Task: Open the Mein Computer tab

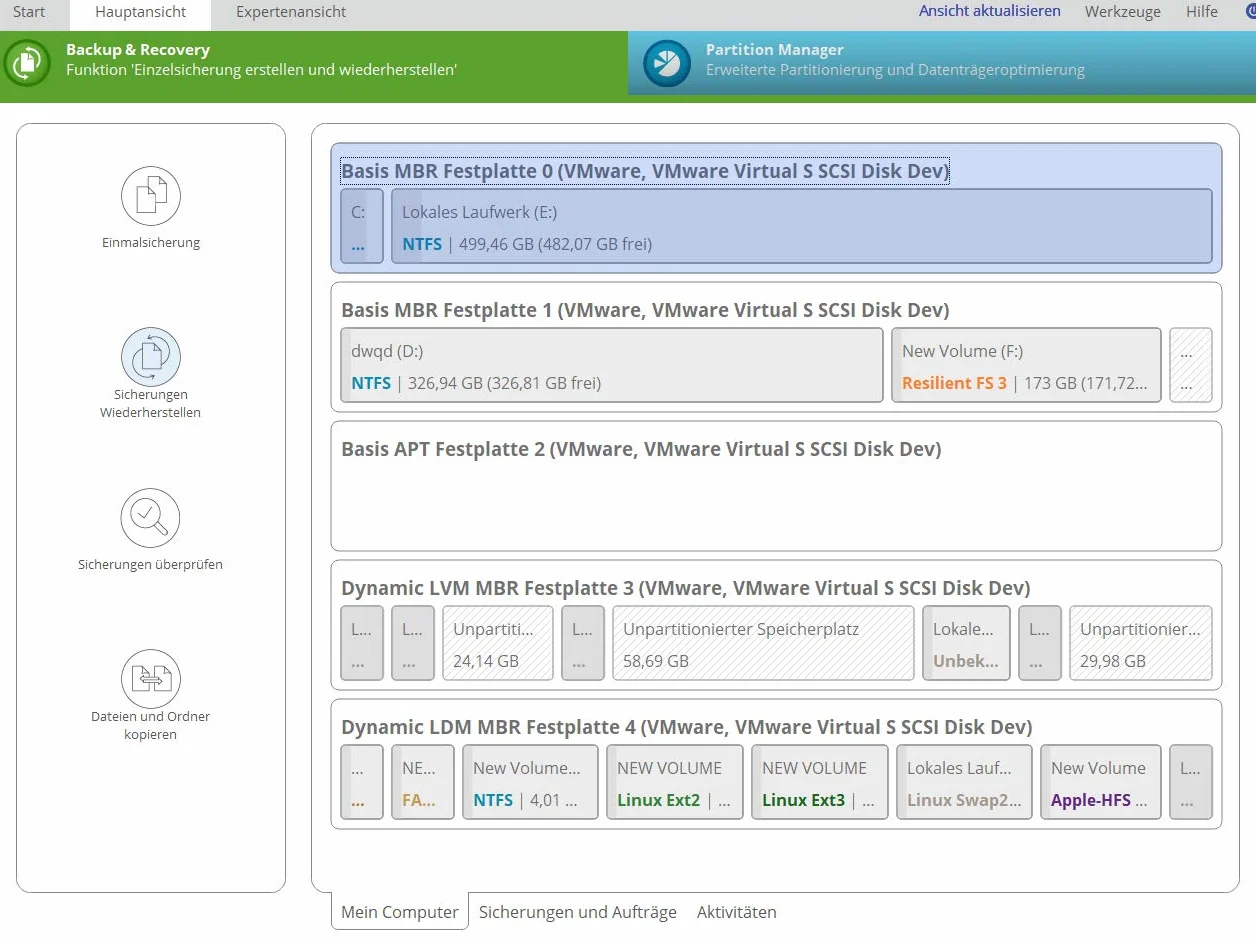Action: click(400, 911)
